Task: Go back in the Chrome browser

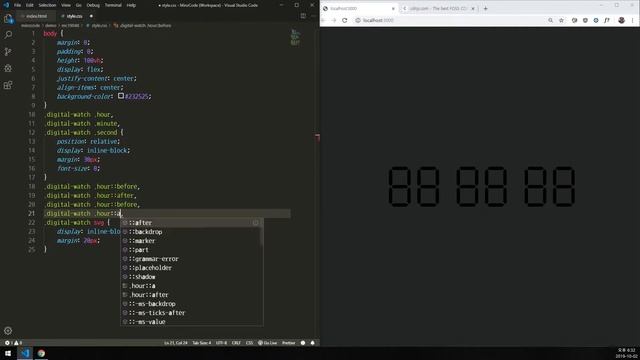Action: (323, 20)
